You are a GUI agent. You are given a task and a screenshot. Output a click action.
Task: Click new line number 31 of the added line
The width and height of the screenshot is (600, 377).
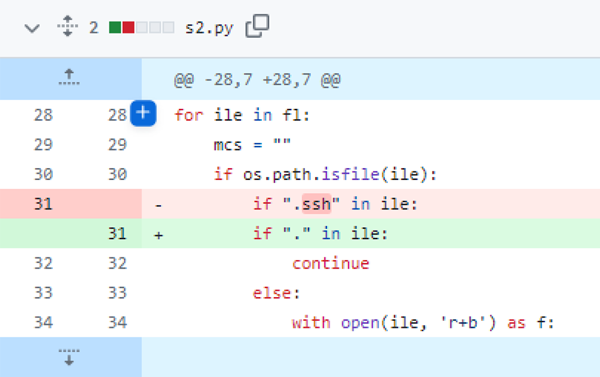point(117,233)
